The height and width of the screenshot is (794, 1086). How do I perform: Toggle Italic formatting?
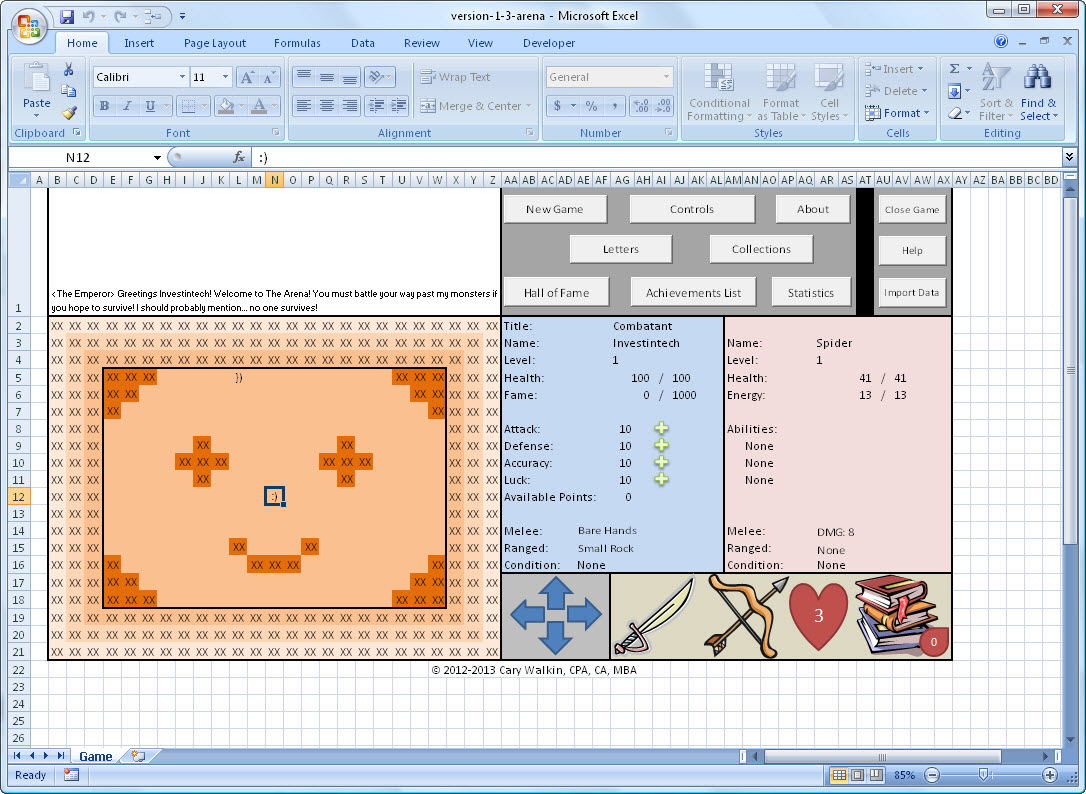[x=127, y=106]
